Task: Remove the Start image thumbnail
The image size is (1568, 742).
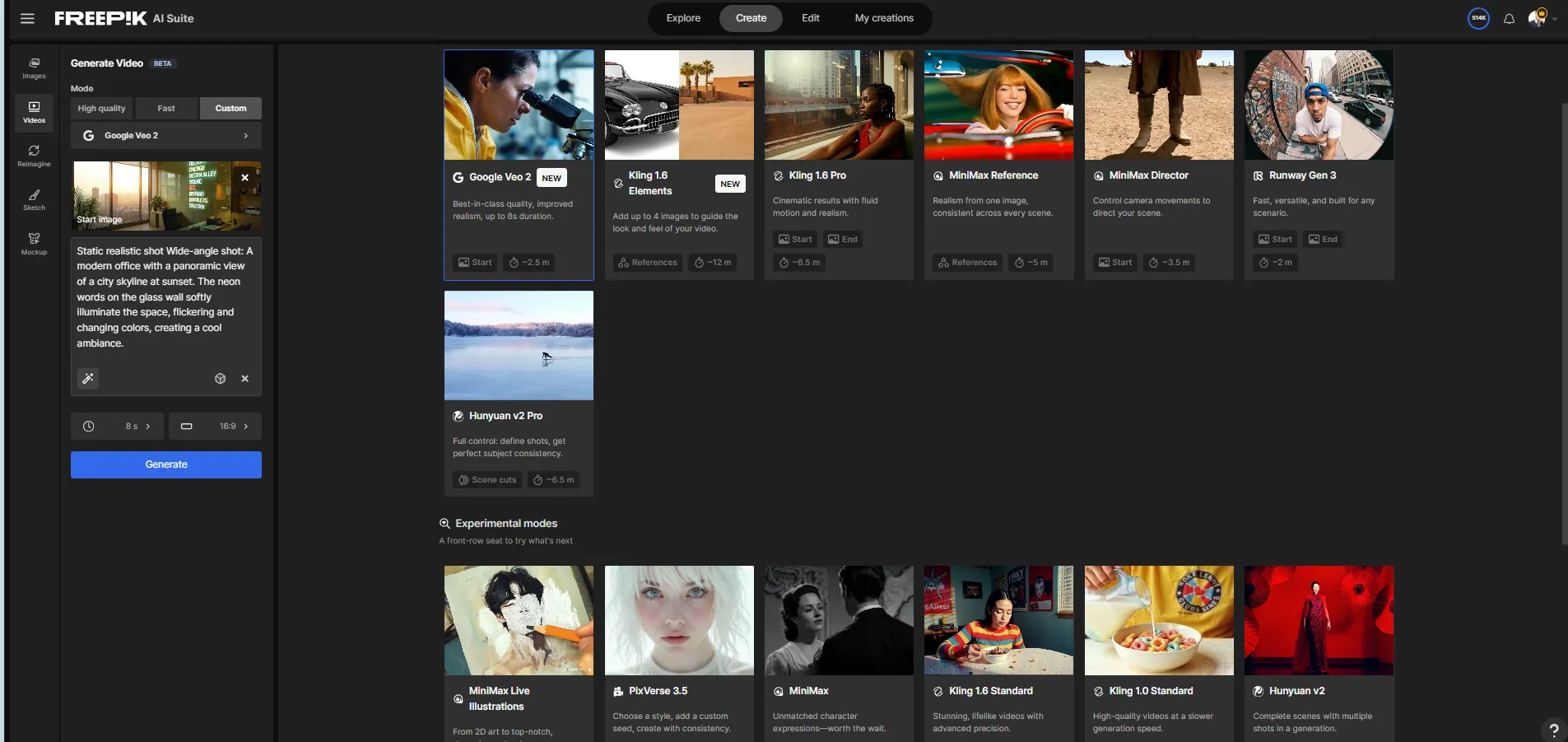Action: pos(244,177)
